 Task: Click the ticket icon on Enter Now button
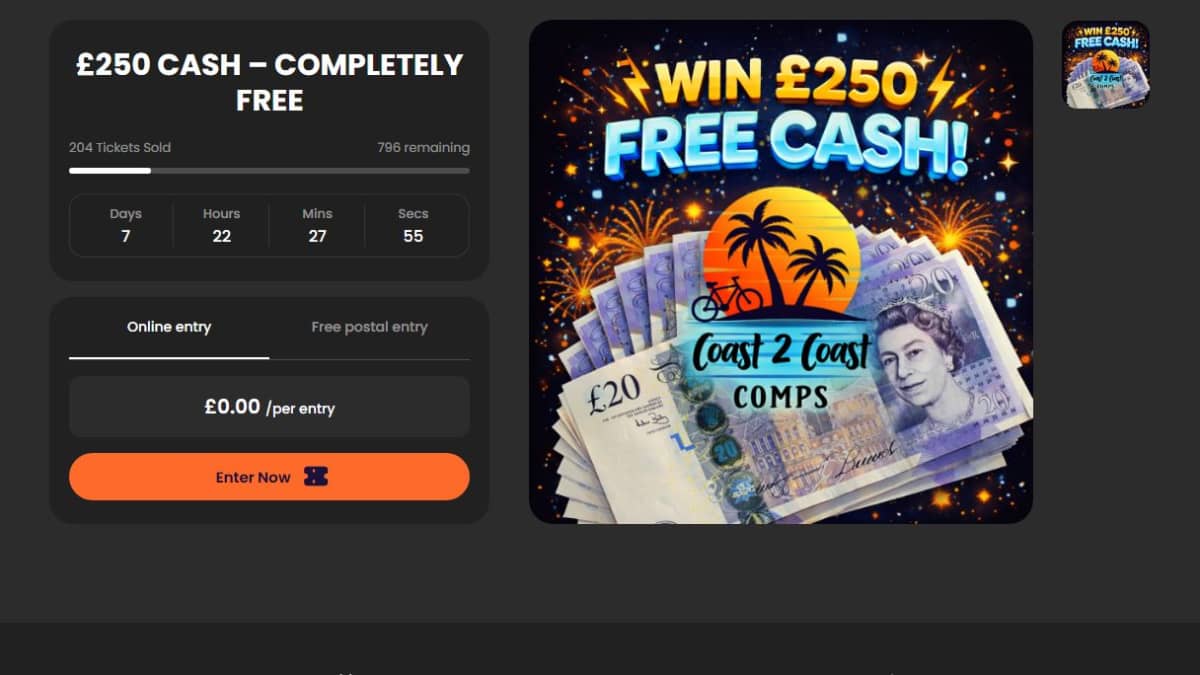[316, 477]
